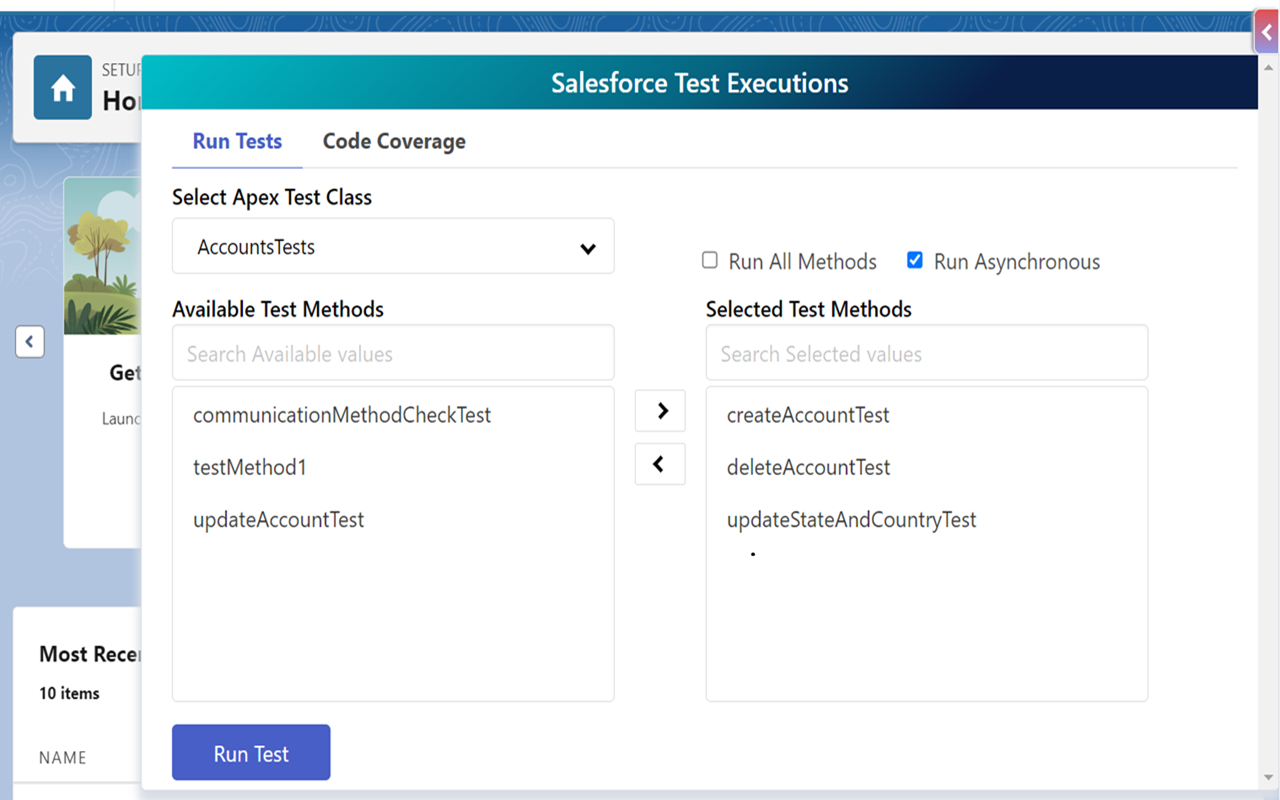Image resolution: width=1280 pixels, height=800 pixels.
Task: Open the Code Coverage tab
Action: point(394,141)
